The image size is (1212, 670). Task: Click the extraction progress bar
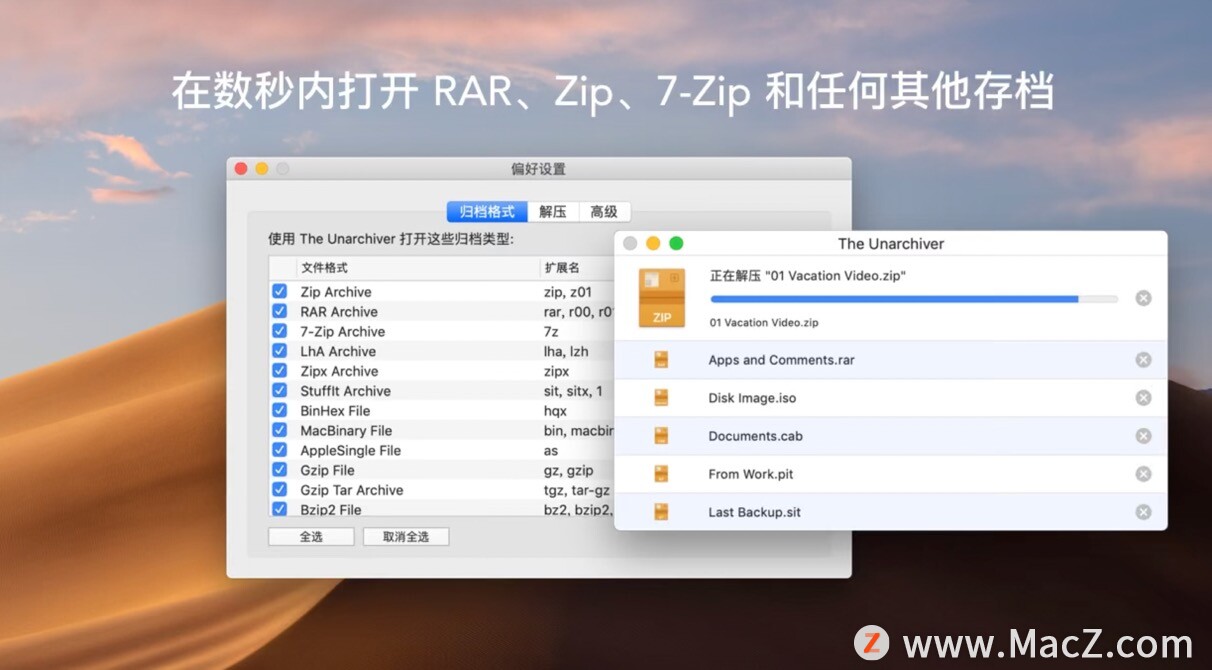[x=914, y=298]
